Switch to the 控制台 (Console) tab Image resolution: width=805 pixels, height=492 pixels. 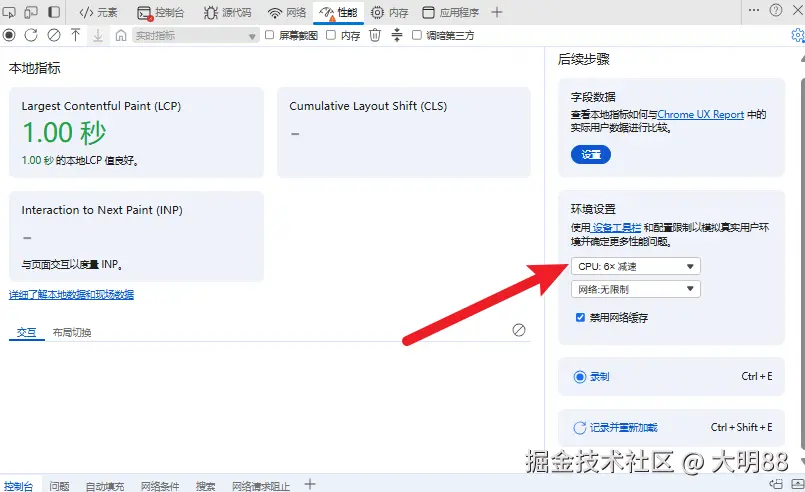click(160, 12)
